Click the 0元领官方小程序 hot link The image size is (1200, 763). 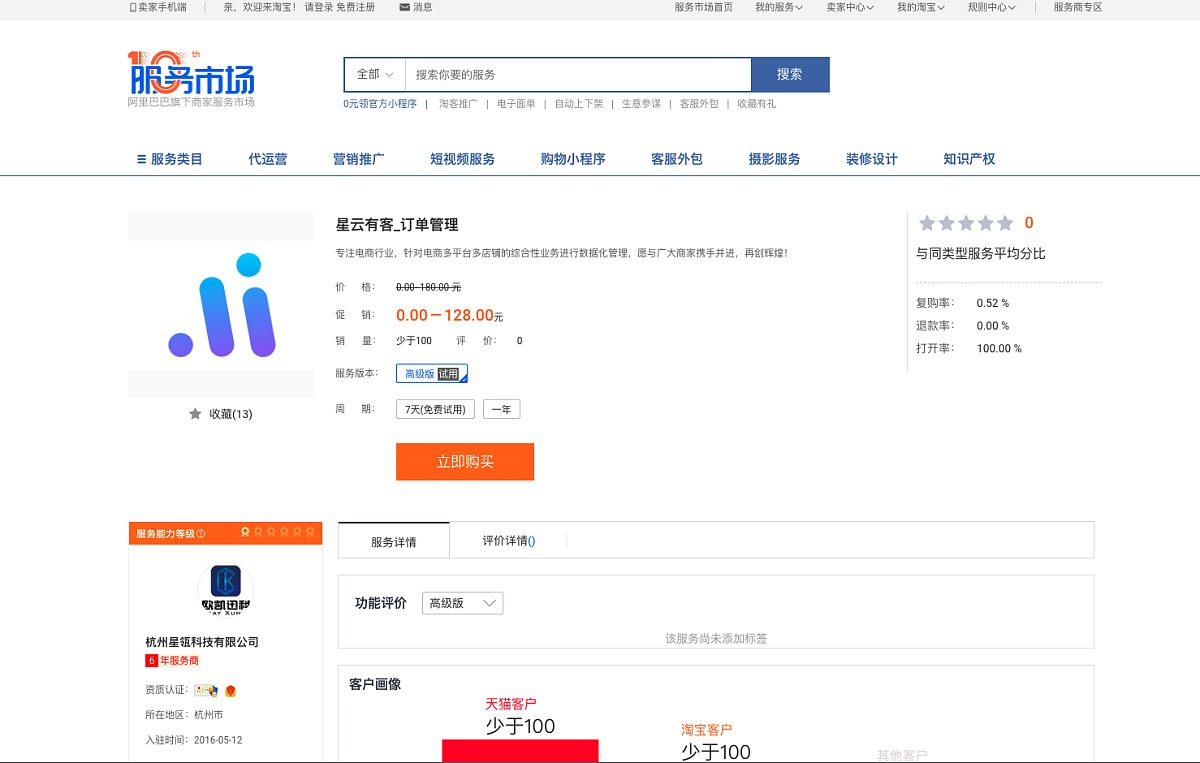[380, 104]
